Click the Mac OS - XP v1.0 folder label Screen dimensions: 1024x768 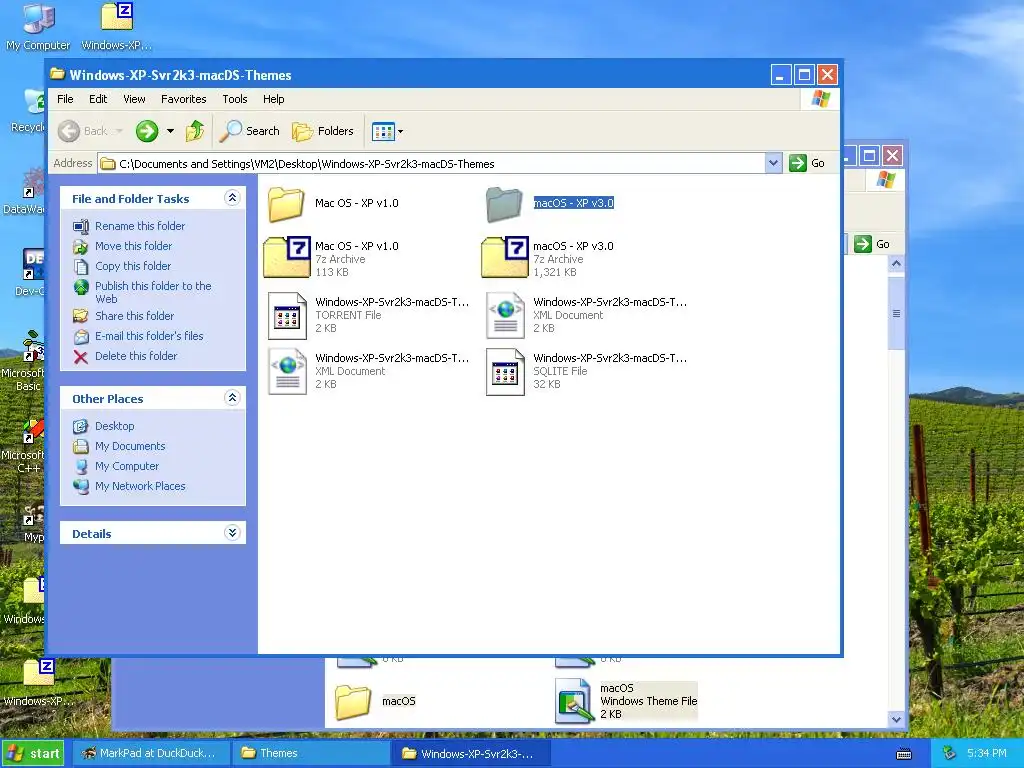click(x=357, y=203)
